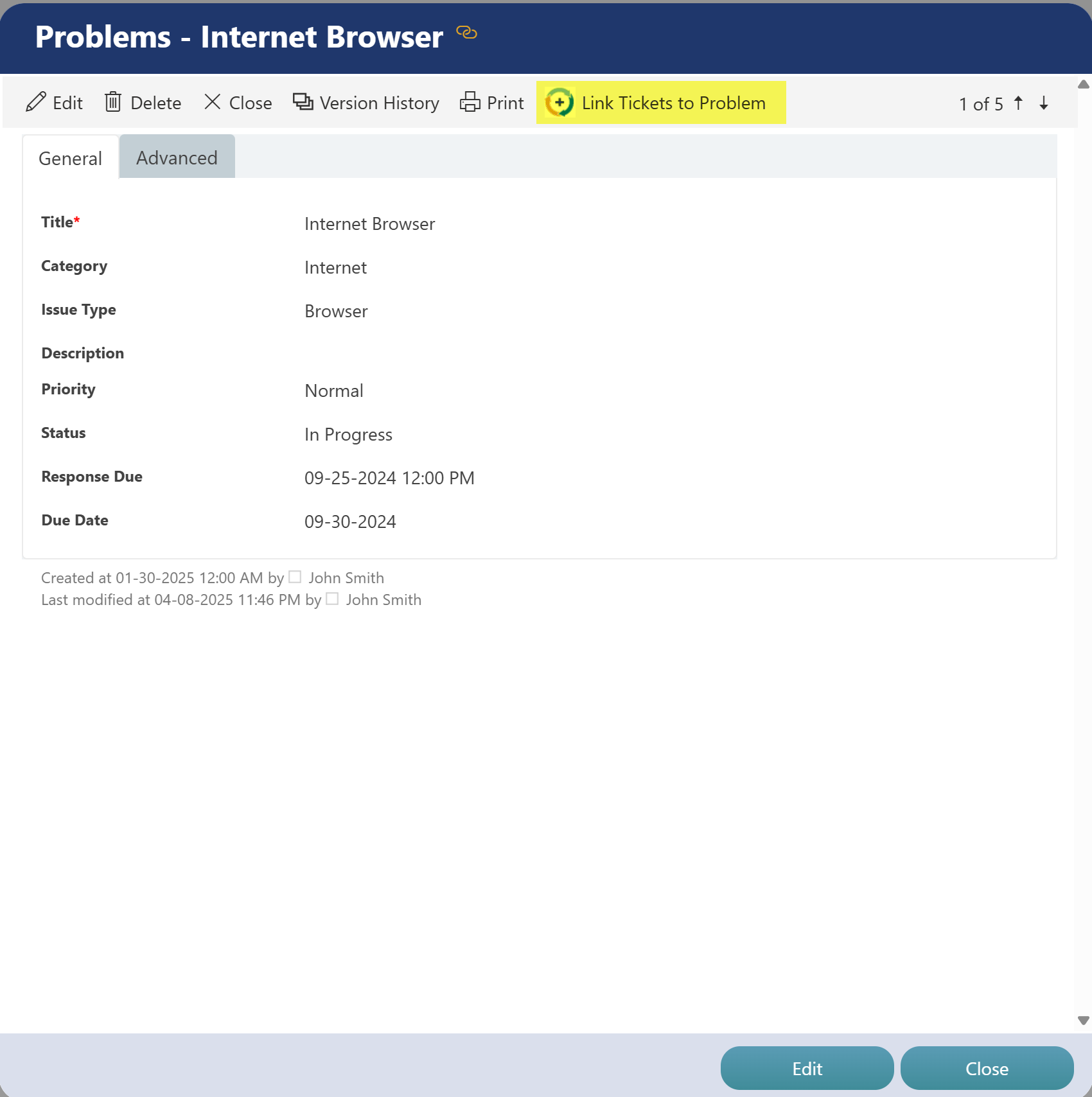1092x1097 pixels.
Task: Click presence box next to creator John Smith
Action: [295, 577]
